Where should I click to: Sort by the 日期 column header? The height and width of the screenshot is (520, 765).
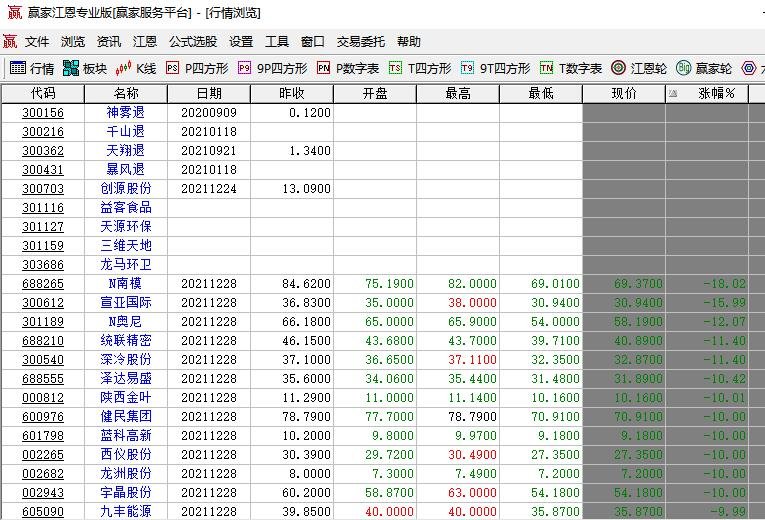209,94
